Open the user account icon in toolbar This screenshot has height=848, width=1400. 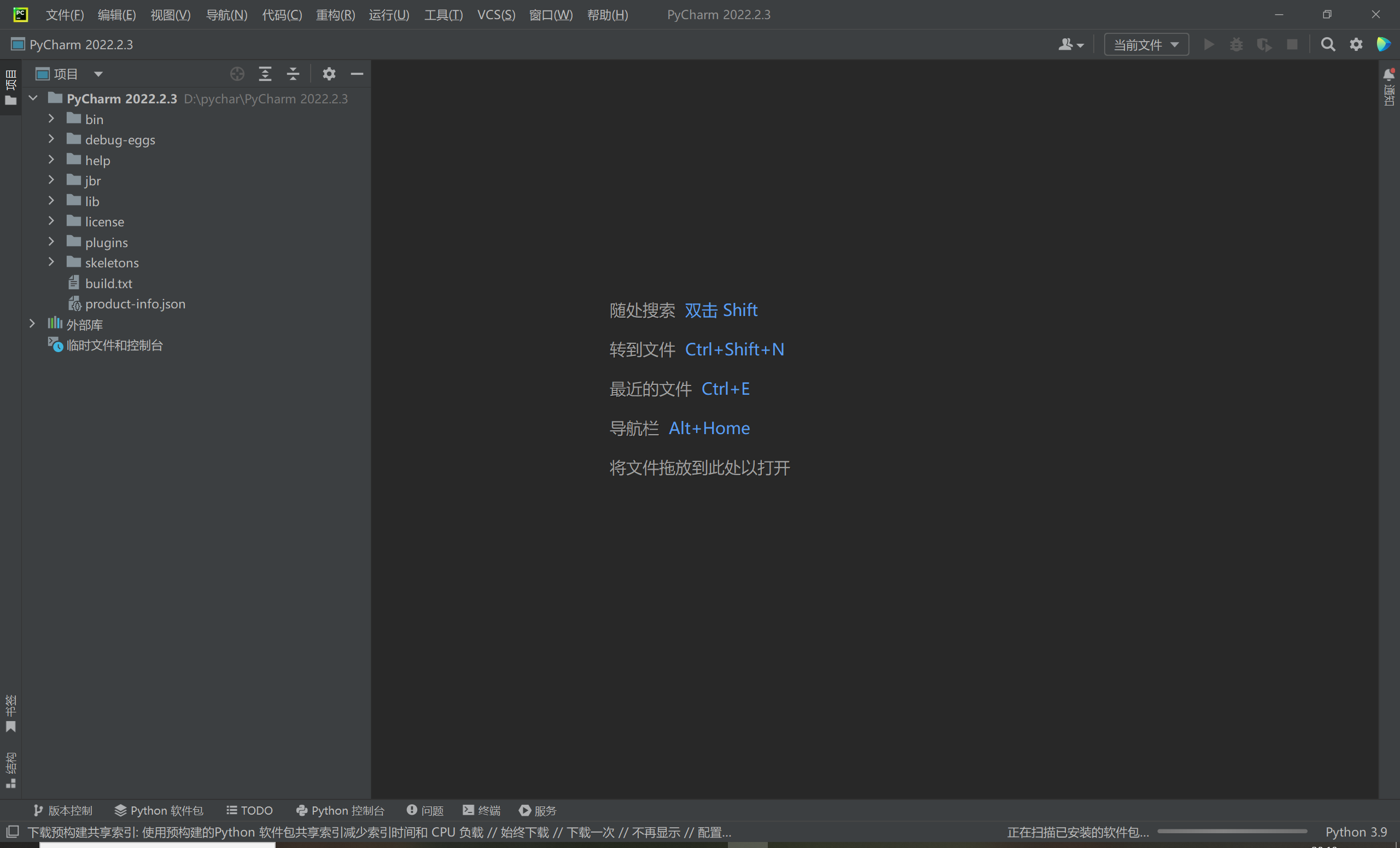(x=1071, y=44)
